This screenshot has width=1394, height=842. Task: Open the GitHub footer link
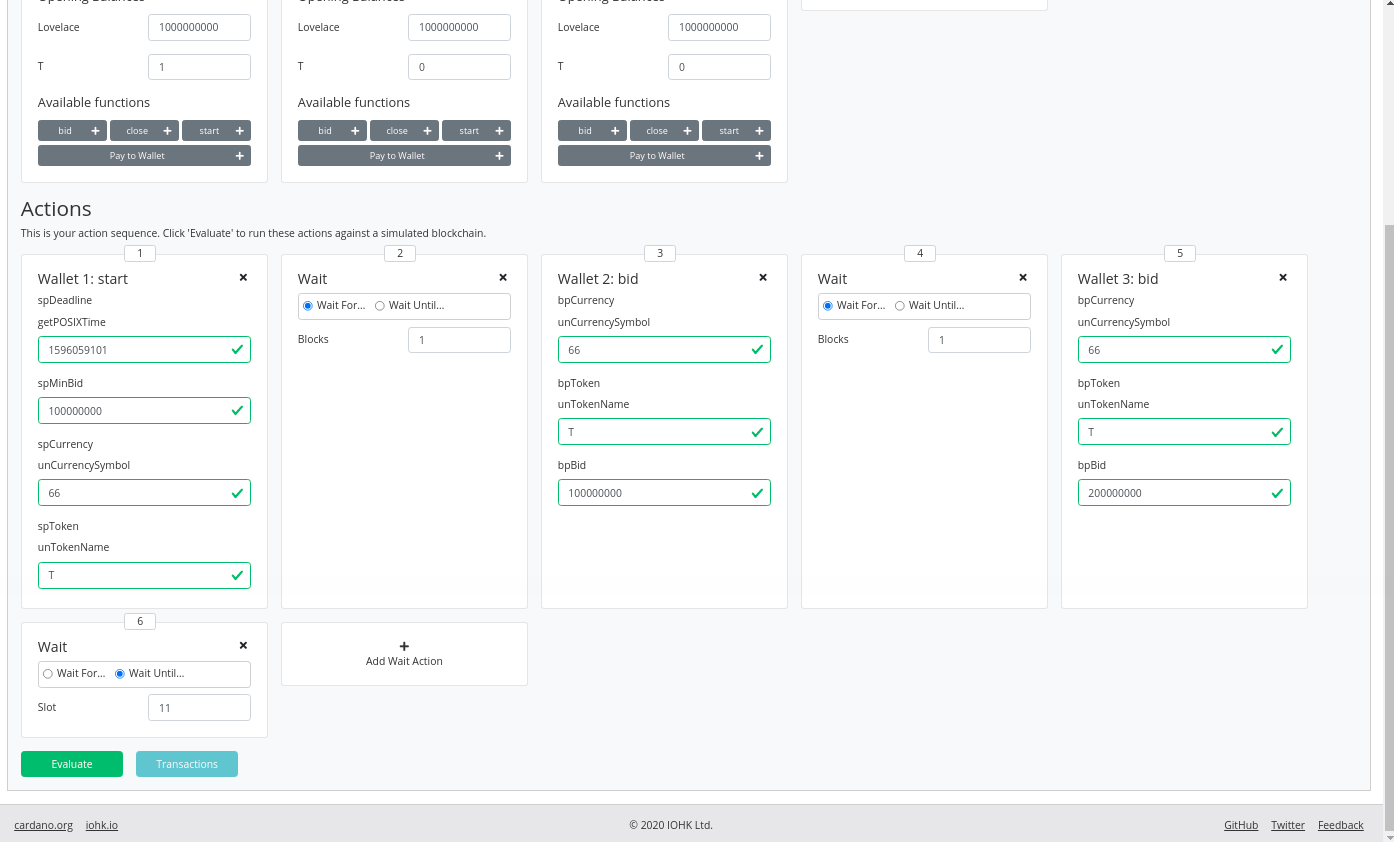1240,825
